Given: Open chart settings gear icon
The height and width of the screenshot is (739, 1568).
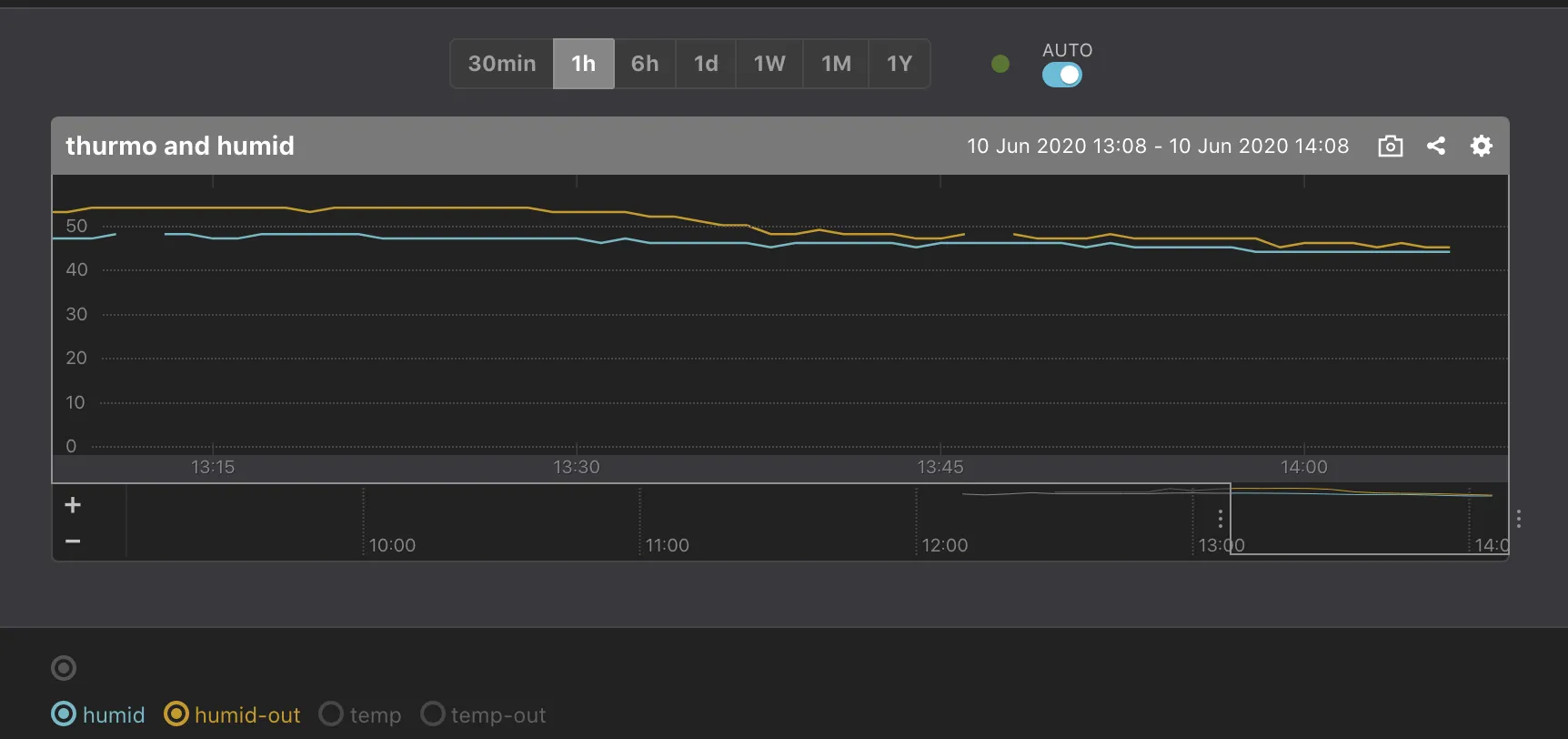Looking at the screenshot, I should 1482,146.
